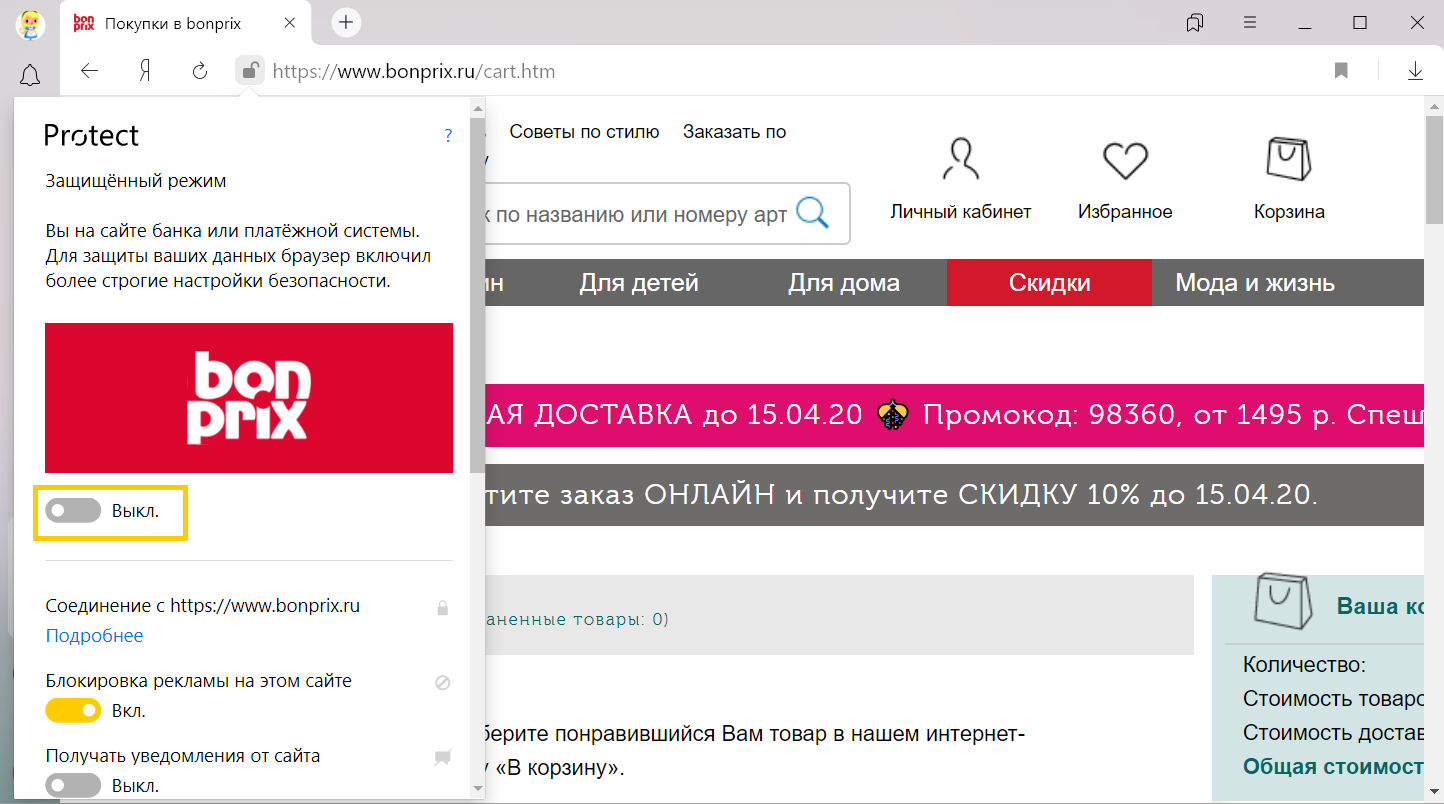The width and height of the screenshot is (1444, 804).
Task: Open Yandex home via the Я icon
Action: [144, 71]
